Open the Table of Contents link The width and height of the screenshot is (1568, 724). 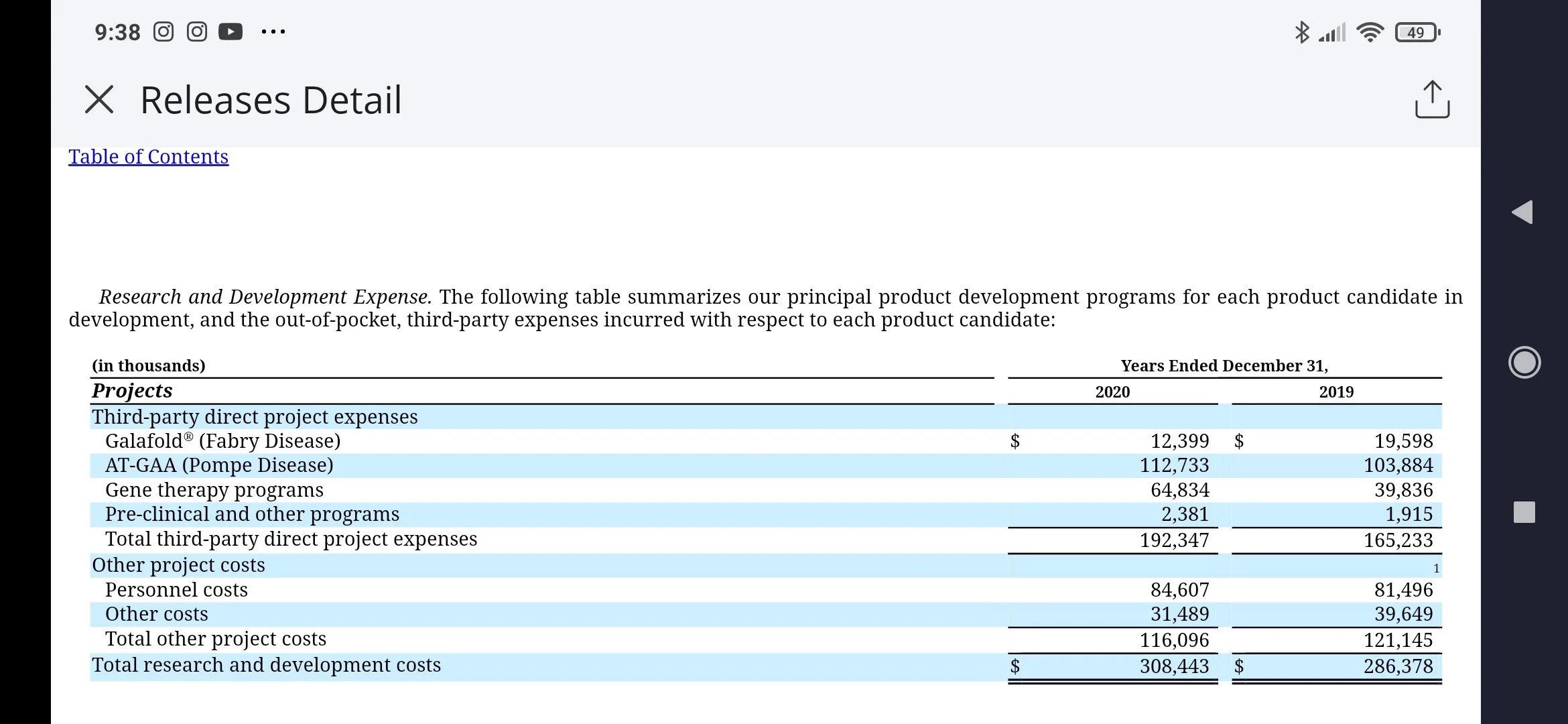pos(148,156)
